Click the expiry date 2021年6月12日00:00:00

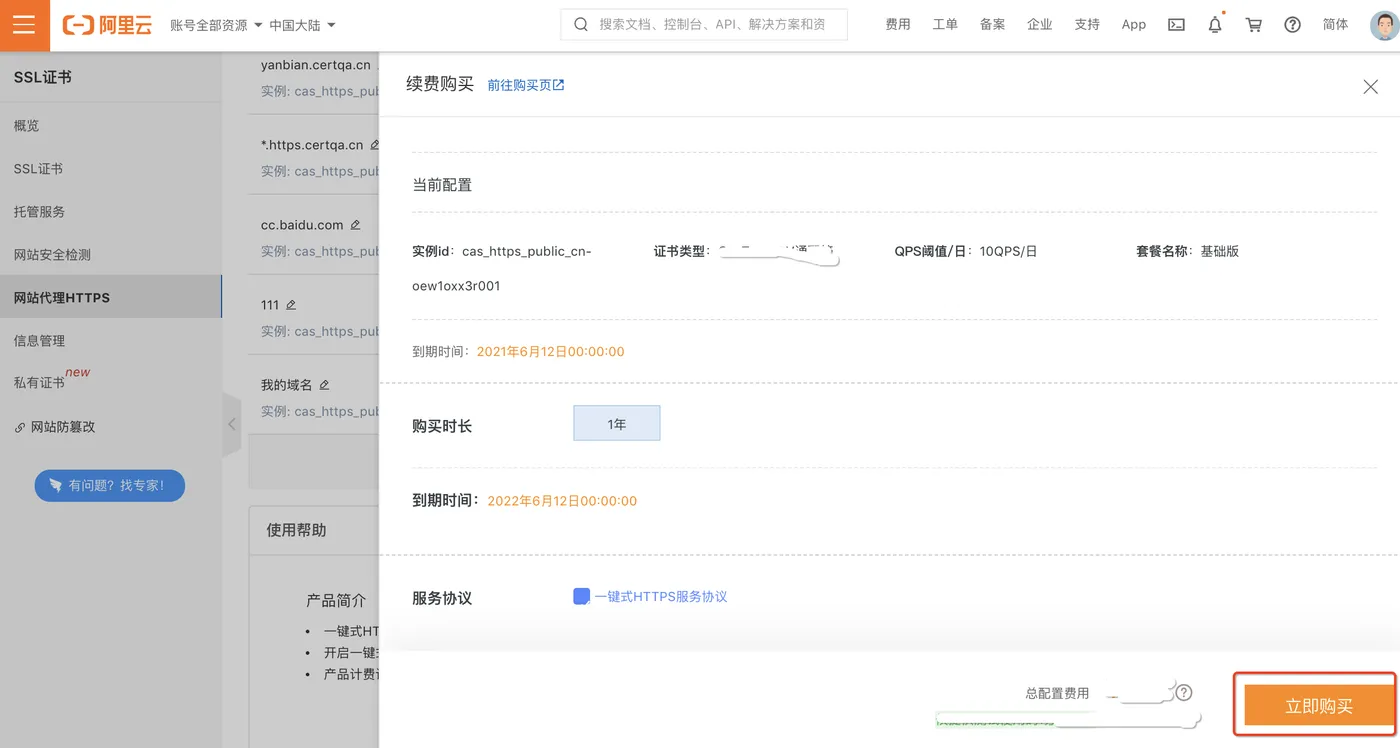(x=550, y=352)
